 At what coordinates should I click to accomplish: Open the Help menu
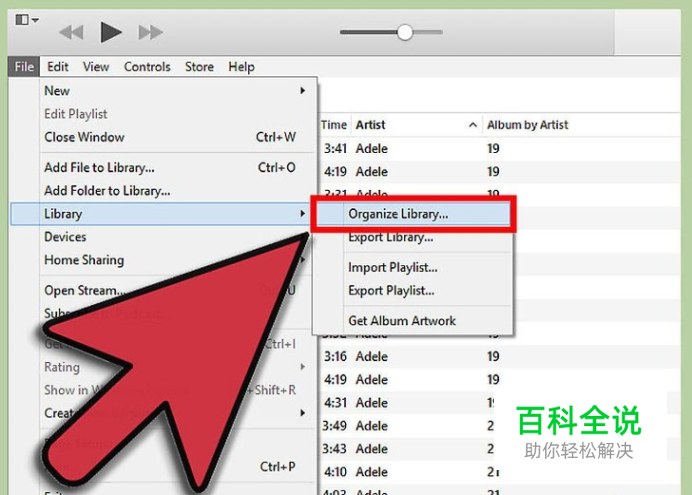point(241,67)
